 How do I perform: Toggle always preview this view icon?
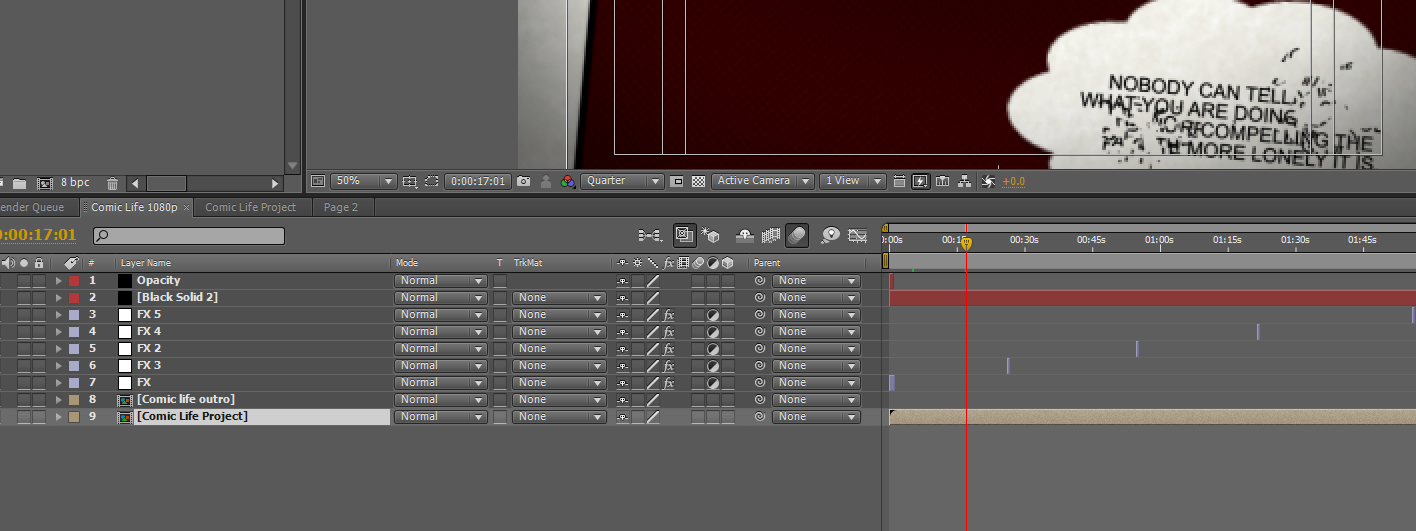point(317,181)
